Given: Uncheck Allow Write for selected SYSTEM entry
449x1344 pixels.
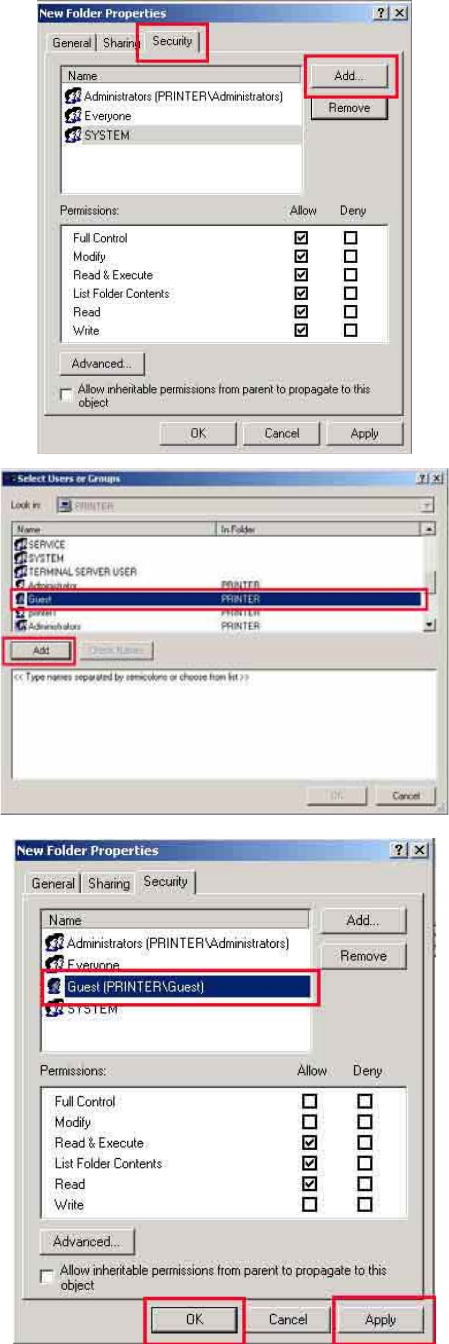Looking at the screenshot, I should click(299, 330).
